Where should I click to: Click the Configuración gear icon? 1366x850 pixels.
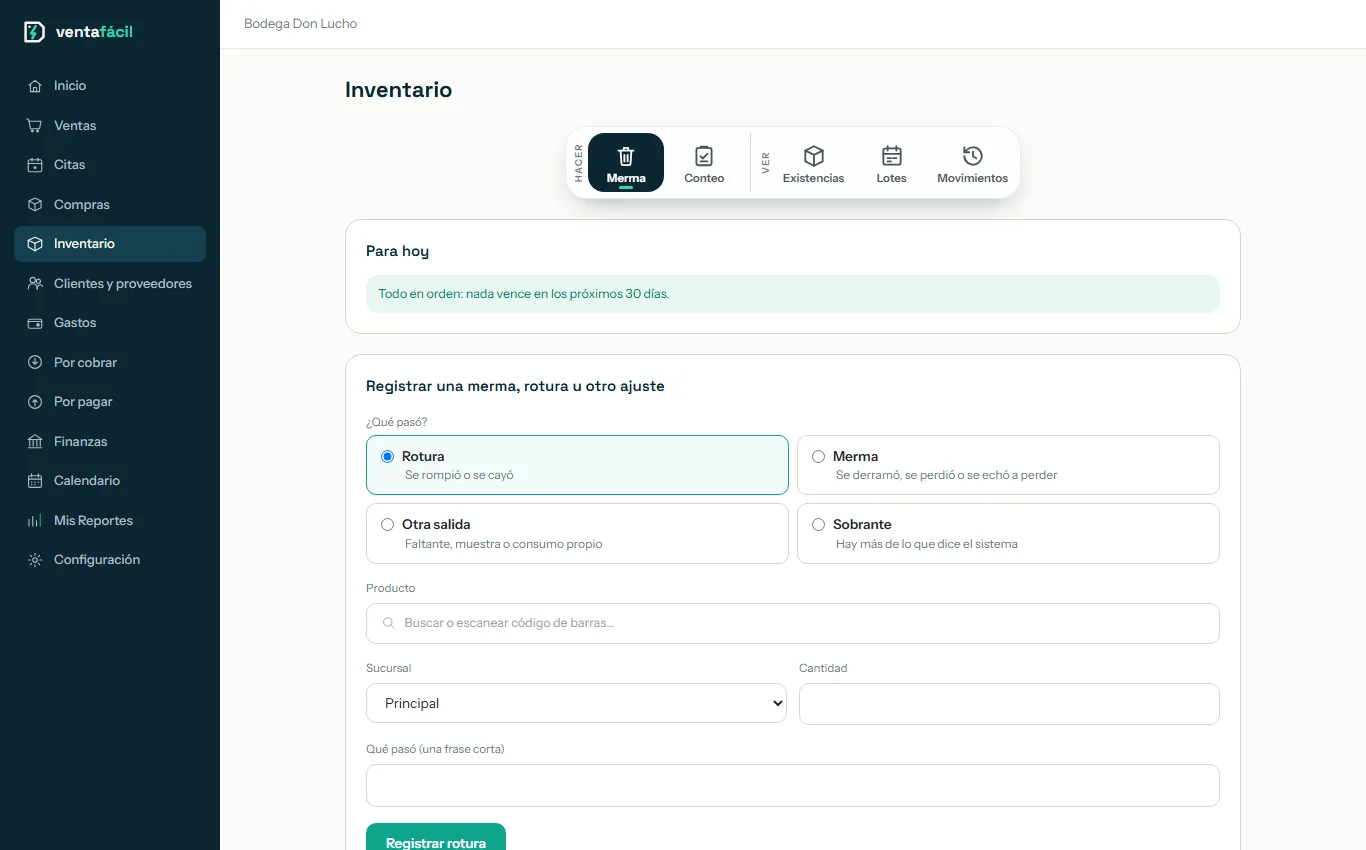[x=35, y=560]
